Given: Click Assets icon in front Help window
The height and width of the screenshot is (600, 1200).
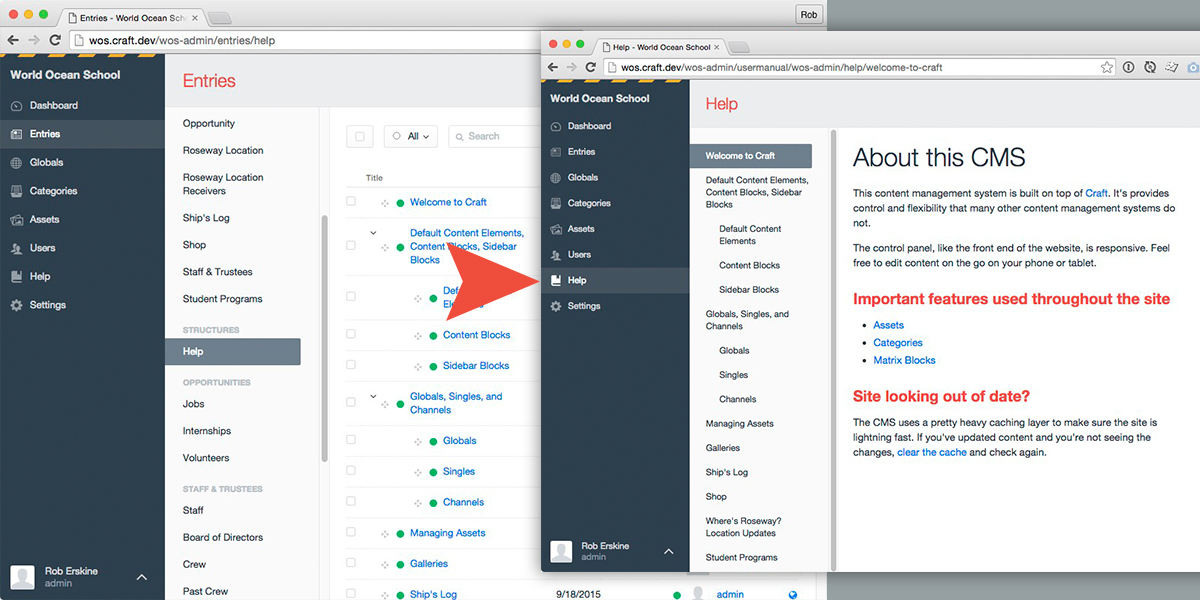Looking at the screenshot, I should pyautogui.click(x=556, y=229).
